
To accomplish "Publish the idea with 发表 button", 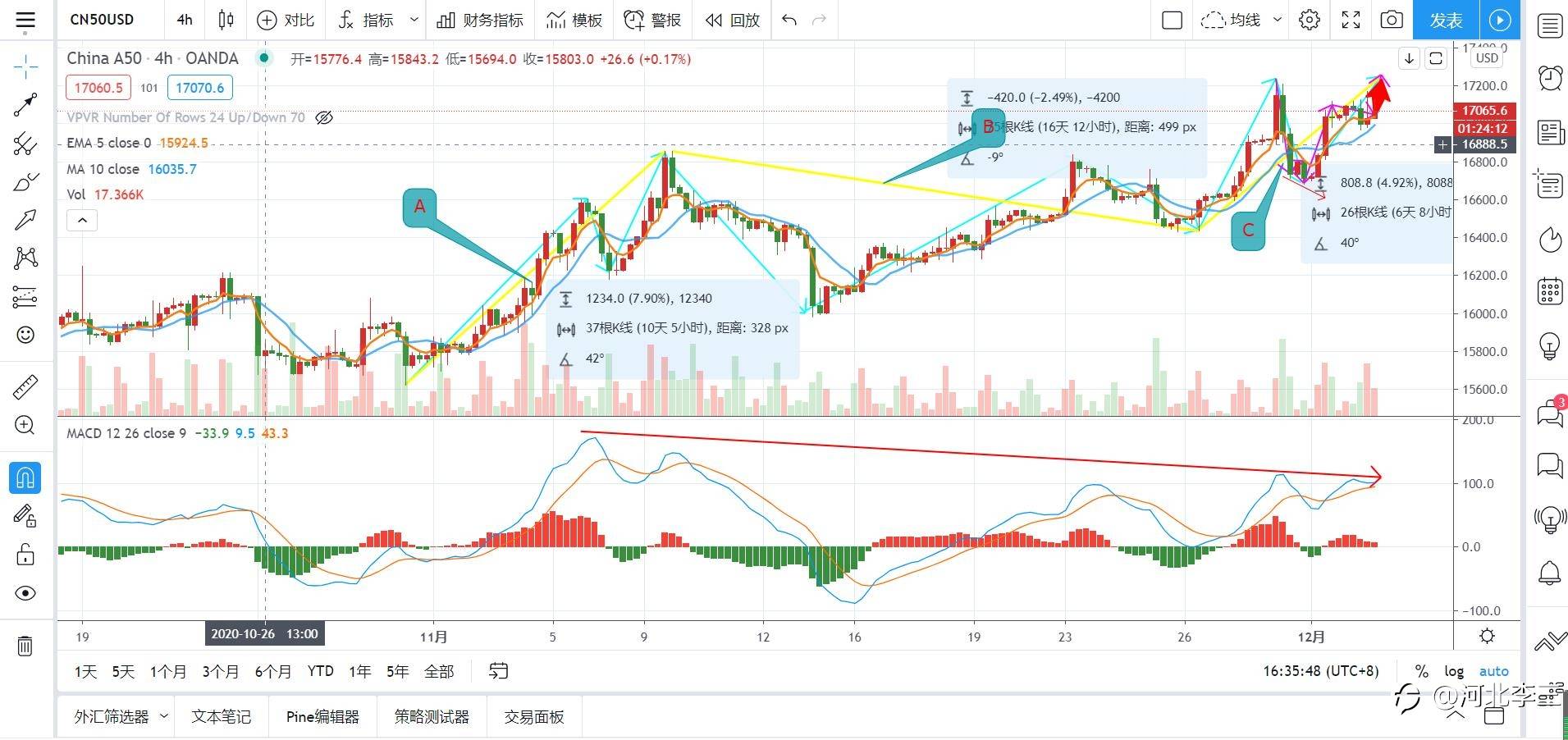I will click(x=1446, y=20).
